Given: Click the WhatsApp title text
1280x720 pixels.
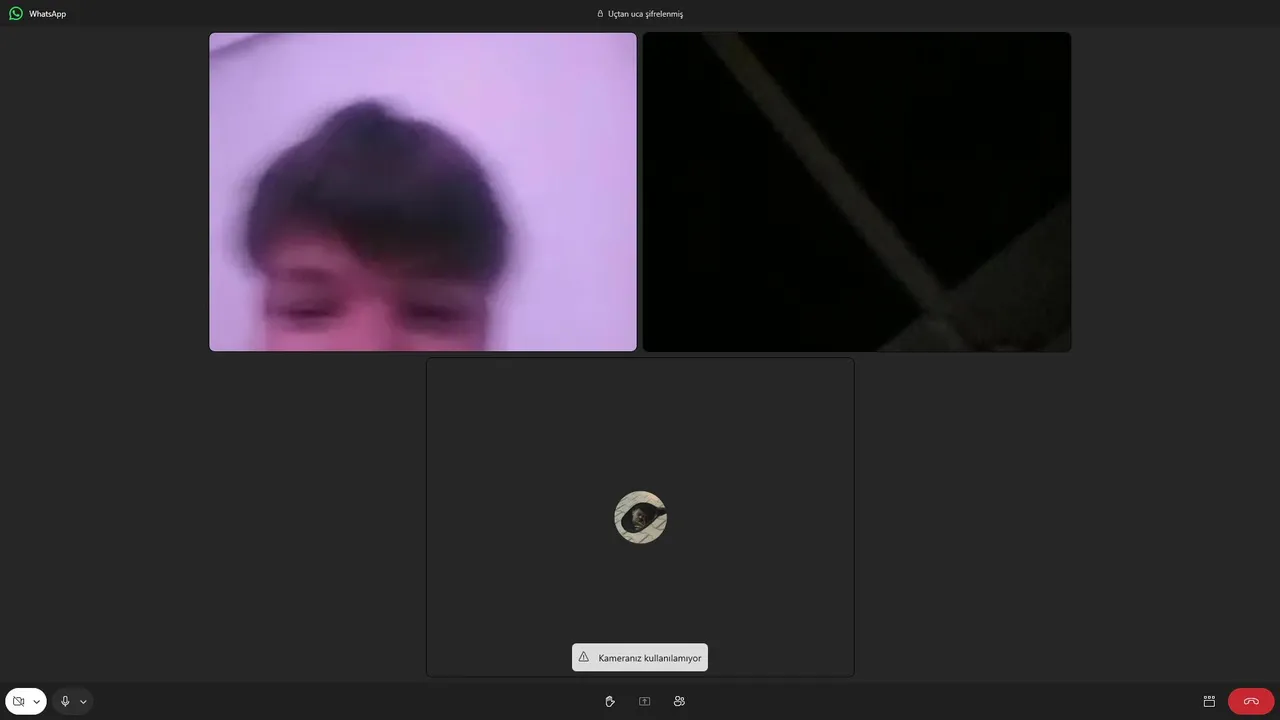Looking at the screenshot, I should click(48, 14).
